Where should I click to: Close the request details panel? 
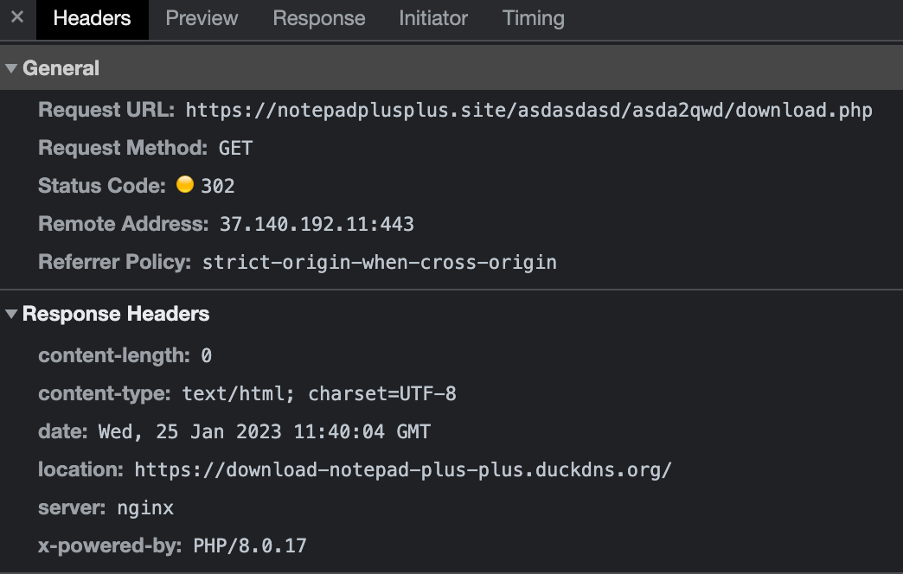[17, 17]
